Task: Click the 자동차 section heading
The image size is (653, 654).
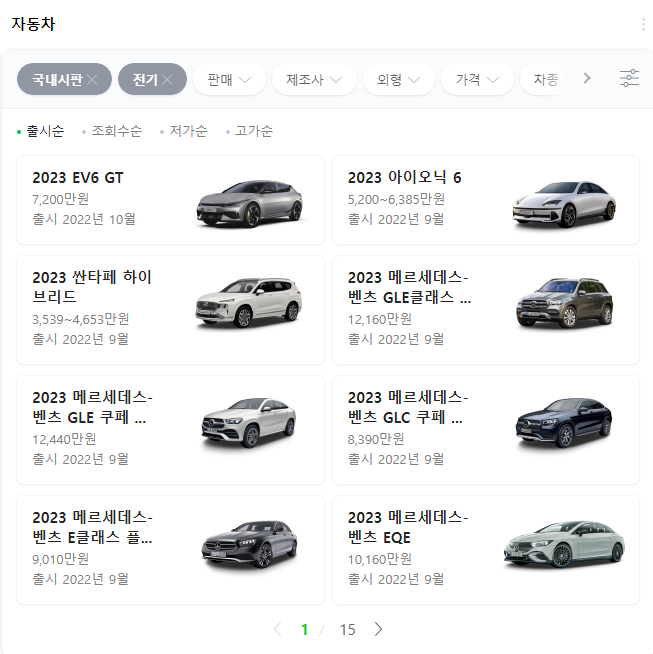Action: point(33,24)
